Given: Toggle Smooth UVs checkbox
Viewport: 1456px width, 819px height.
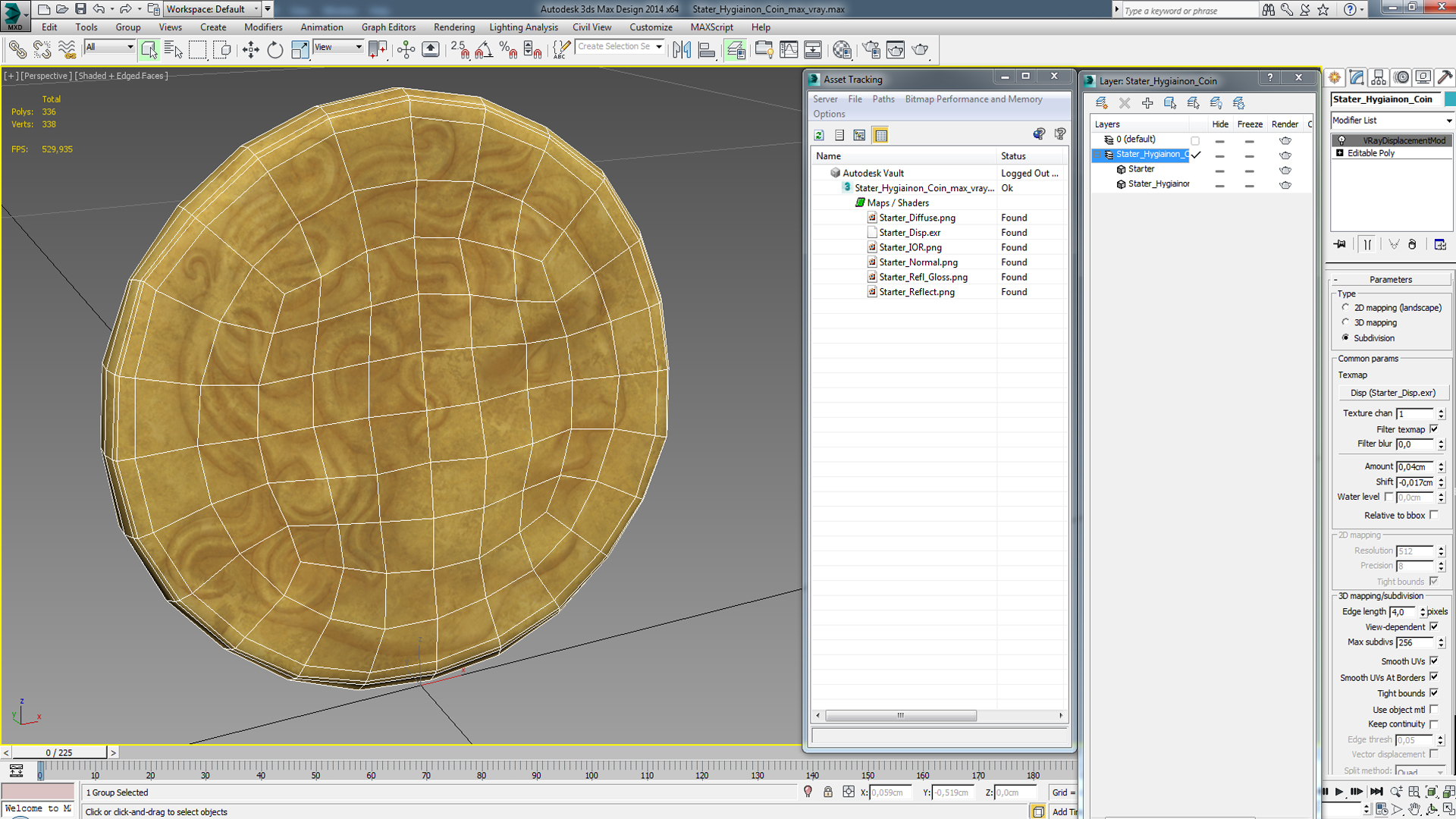Looking at the screenshot, I should click(x=1433, y=661).
